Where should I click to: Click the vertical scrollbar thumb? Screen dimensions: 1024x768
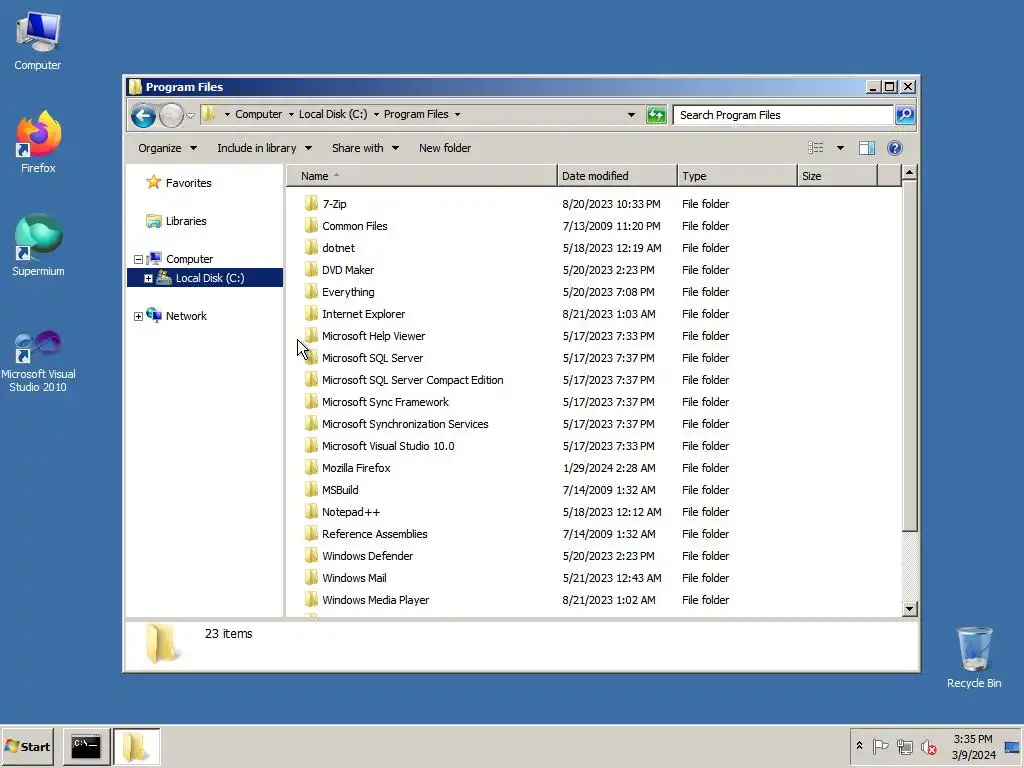click(x=910, y=357)
